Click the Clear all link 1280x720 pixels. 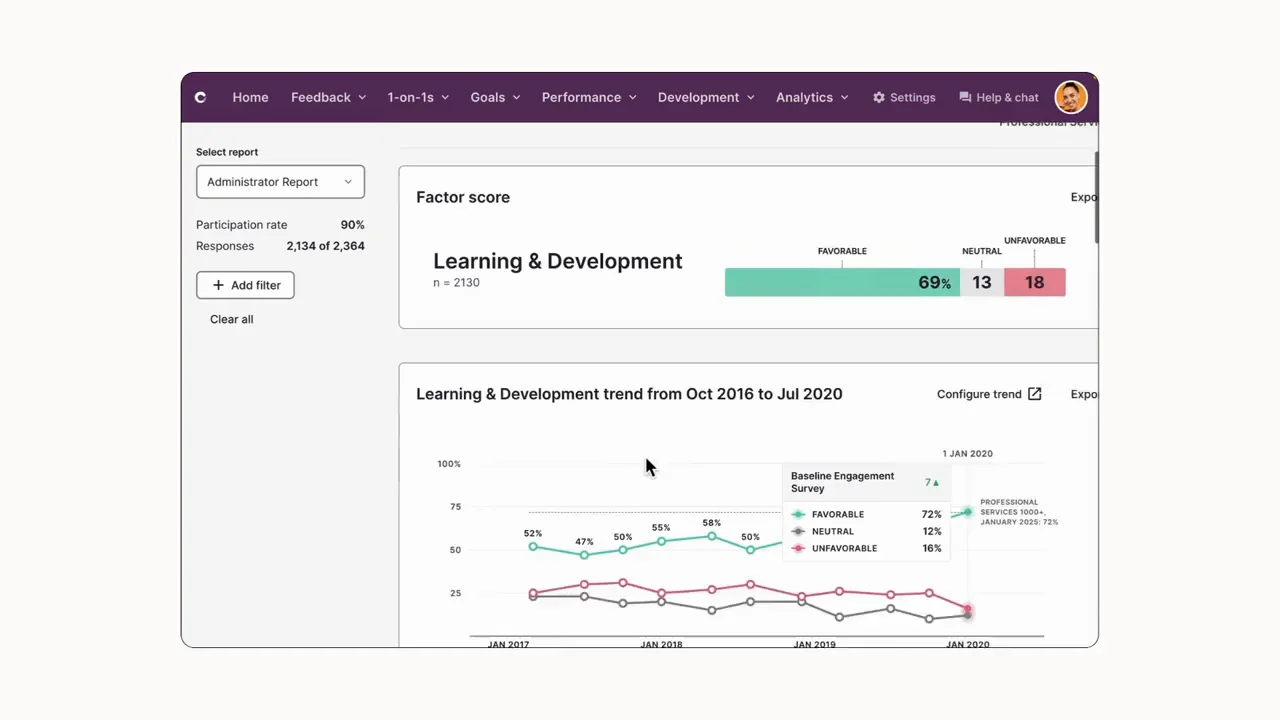(x=231, y=318)
